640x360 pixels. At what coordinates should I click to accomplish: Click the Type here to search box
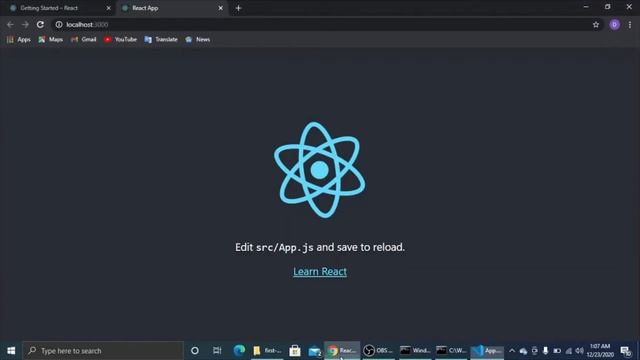pyautogui.click(x=103, y=351)
